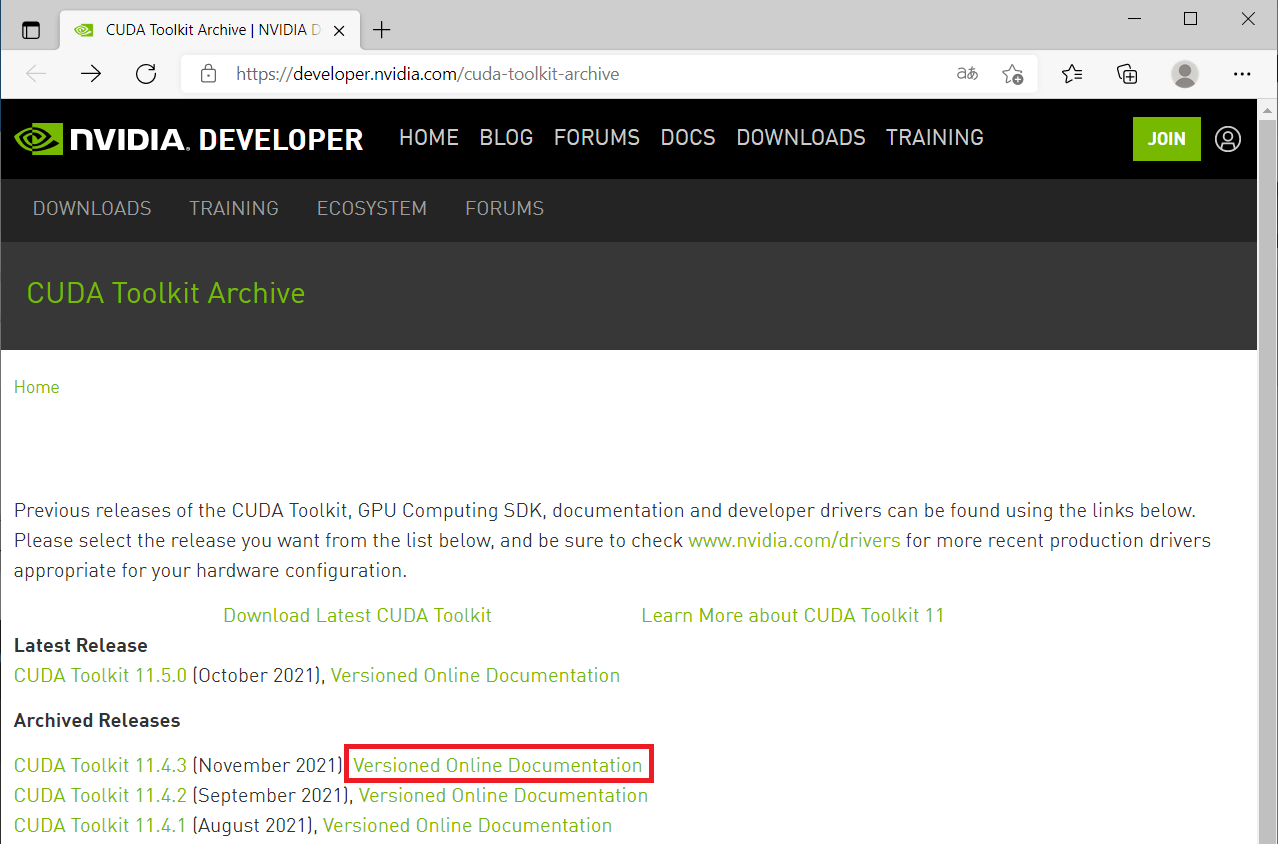Open a new tab with plus

click(x=381, y=30)
